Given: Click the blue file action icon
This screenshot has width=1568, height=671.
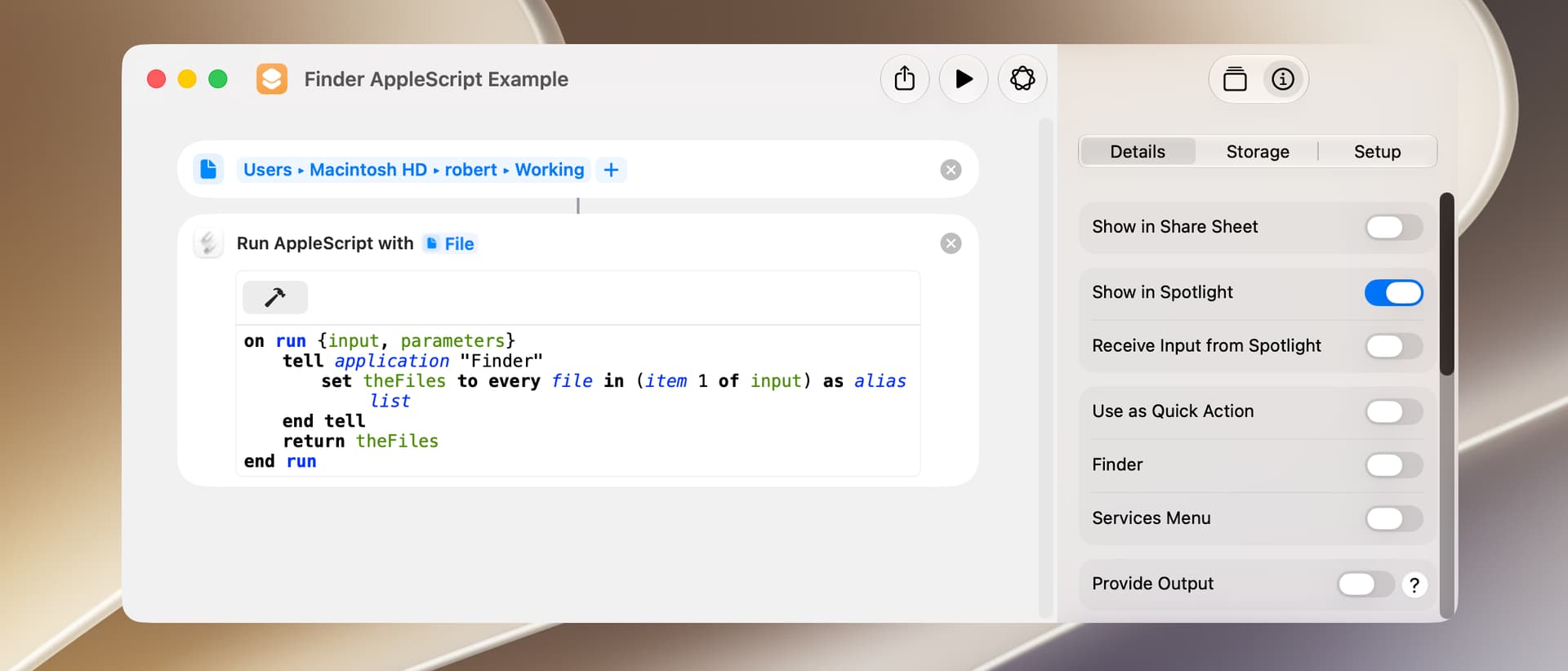Looking at the screenshot, I should pos(208,169).
